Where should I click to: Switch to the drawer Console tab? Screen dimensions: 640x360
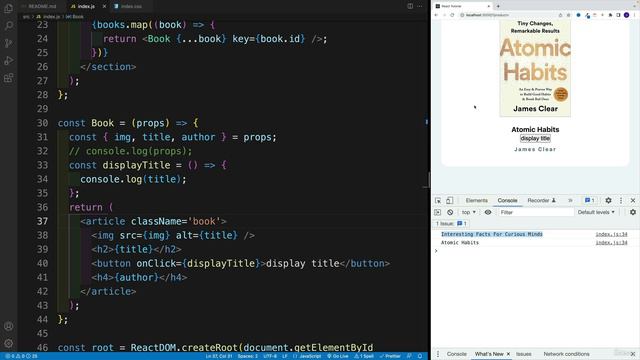click(x=456, y=354)
